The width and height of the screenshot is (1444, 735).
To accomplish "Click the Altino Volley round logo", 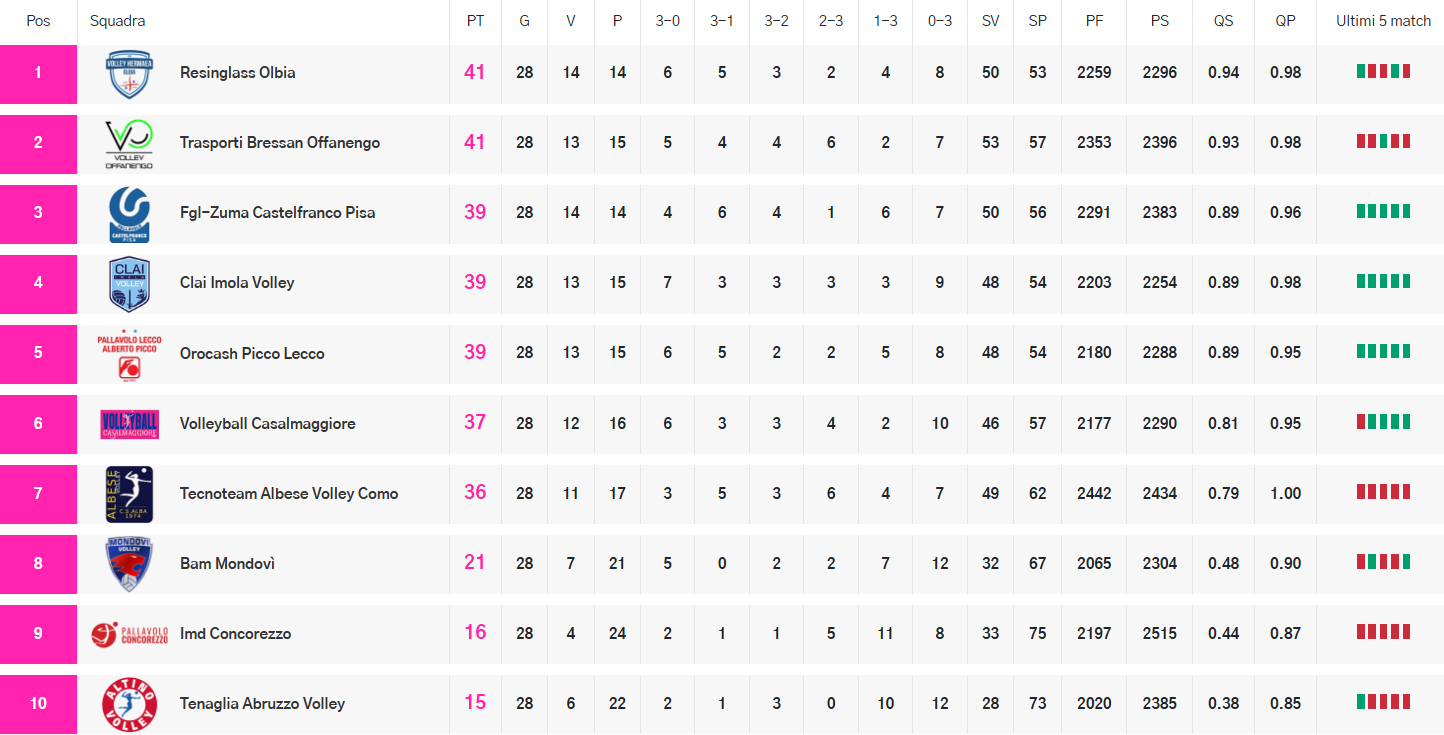I will 129,704.
